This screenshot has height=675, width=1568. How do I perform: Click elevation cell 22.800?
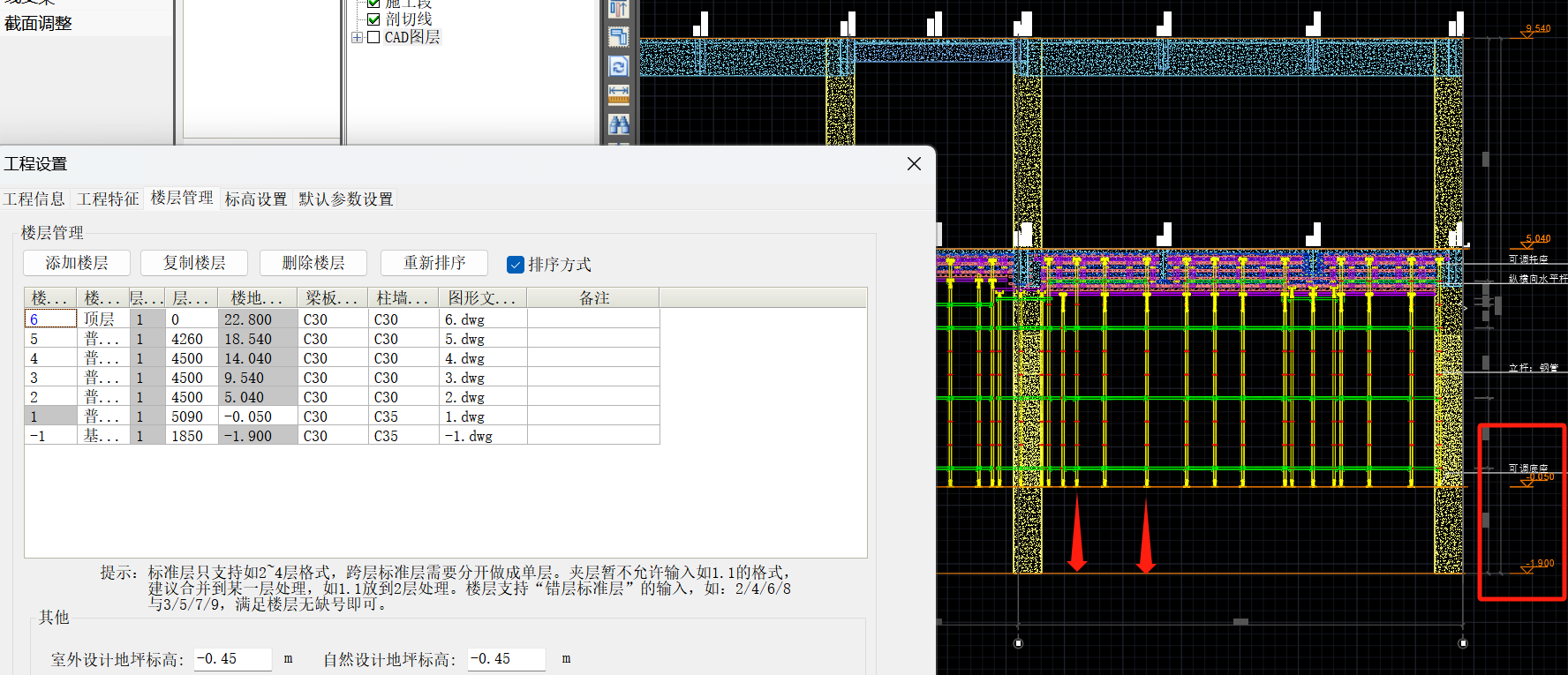(258, 319)
